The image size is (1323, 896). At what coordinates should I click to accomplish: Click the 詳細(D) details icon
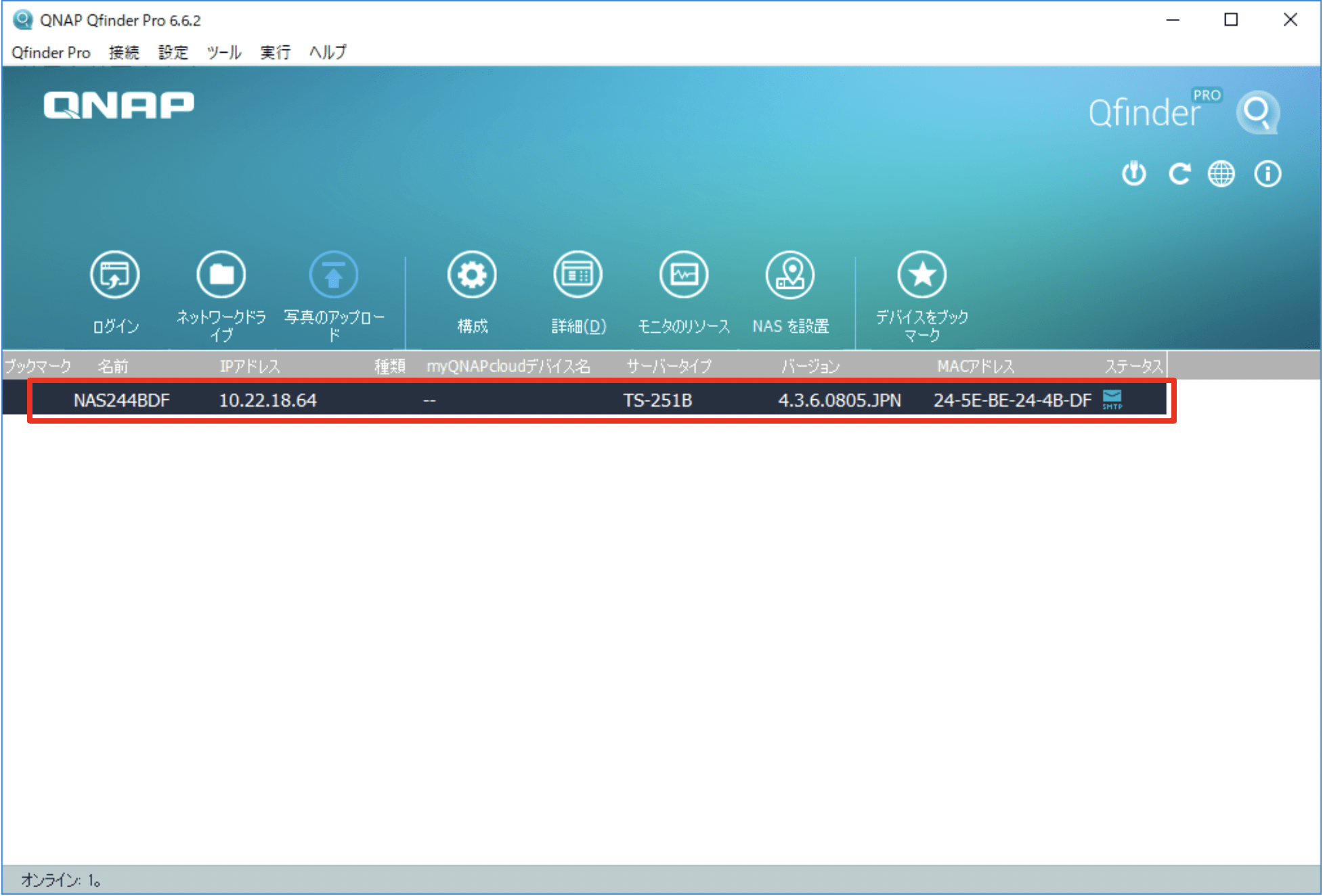click(x=578, y=275)
